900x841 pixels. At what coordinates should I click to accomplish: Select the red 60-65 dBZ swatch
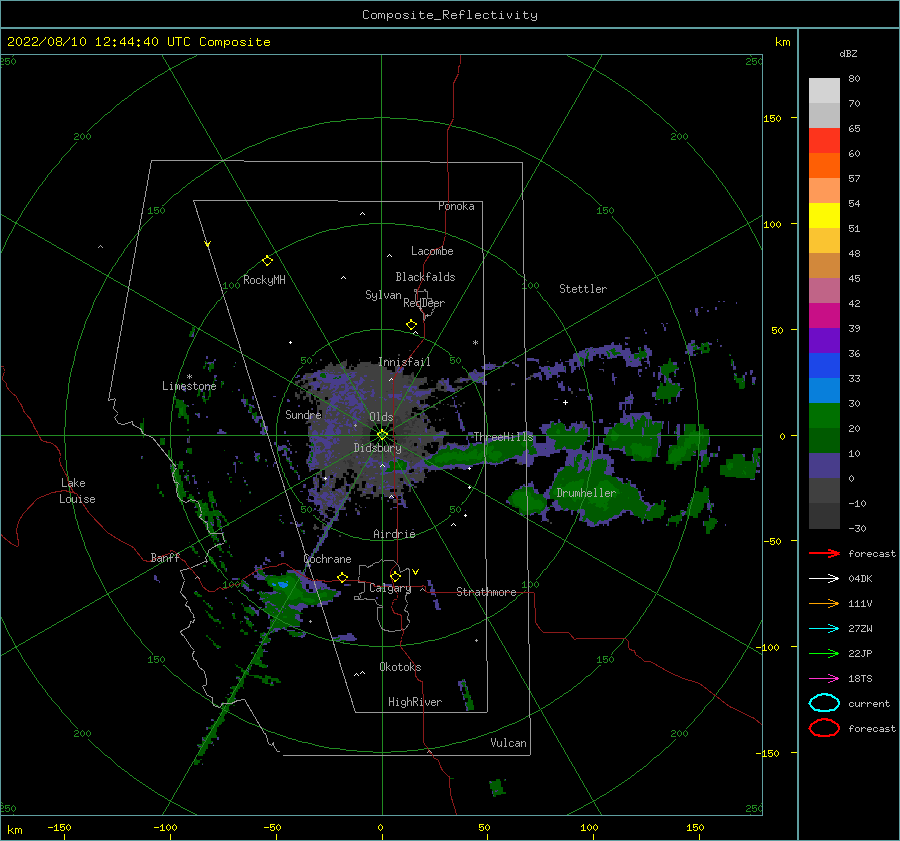click(x=824, y=141)
